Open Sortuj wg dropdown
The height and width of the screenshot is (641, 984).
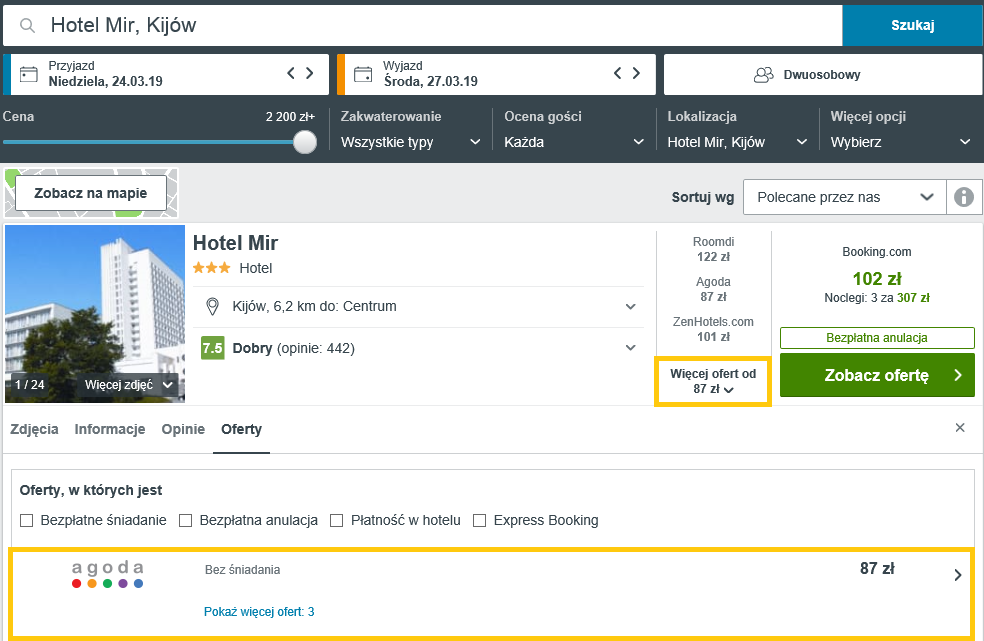[x=845, y=197]
